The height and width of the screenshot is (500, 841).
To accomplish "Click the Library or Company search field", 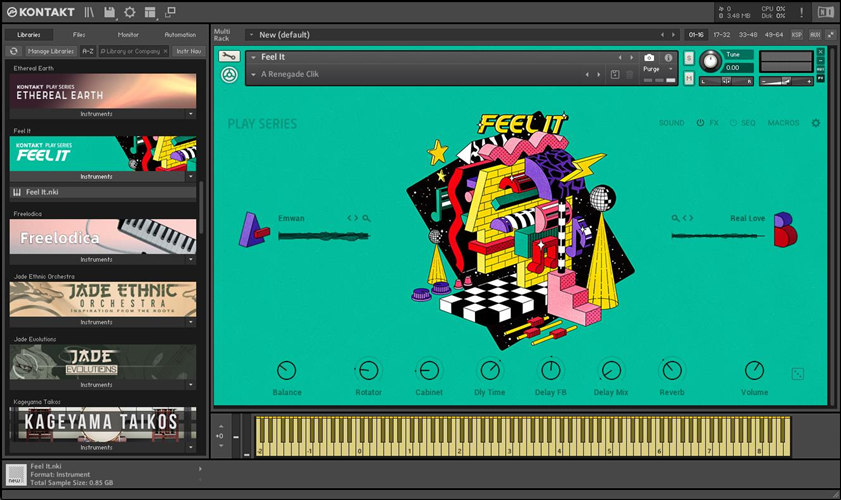I will 134,50.
